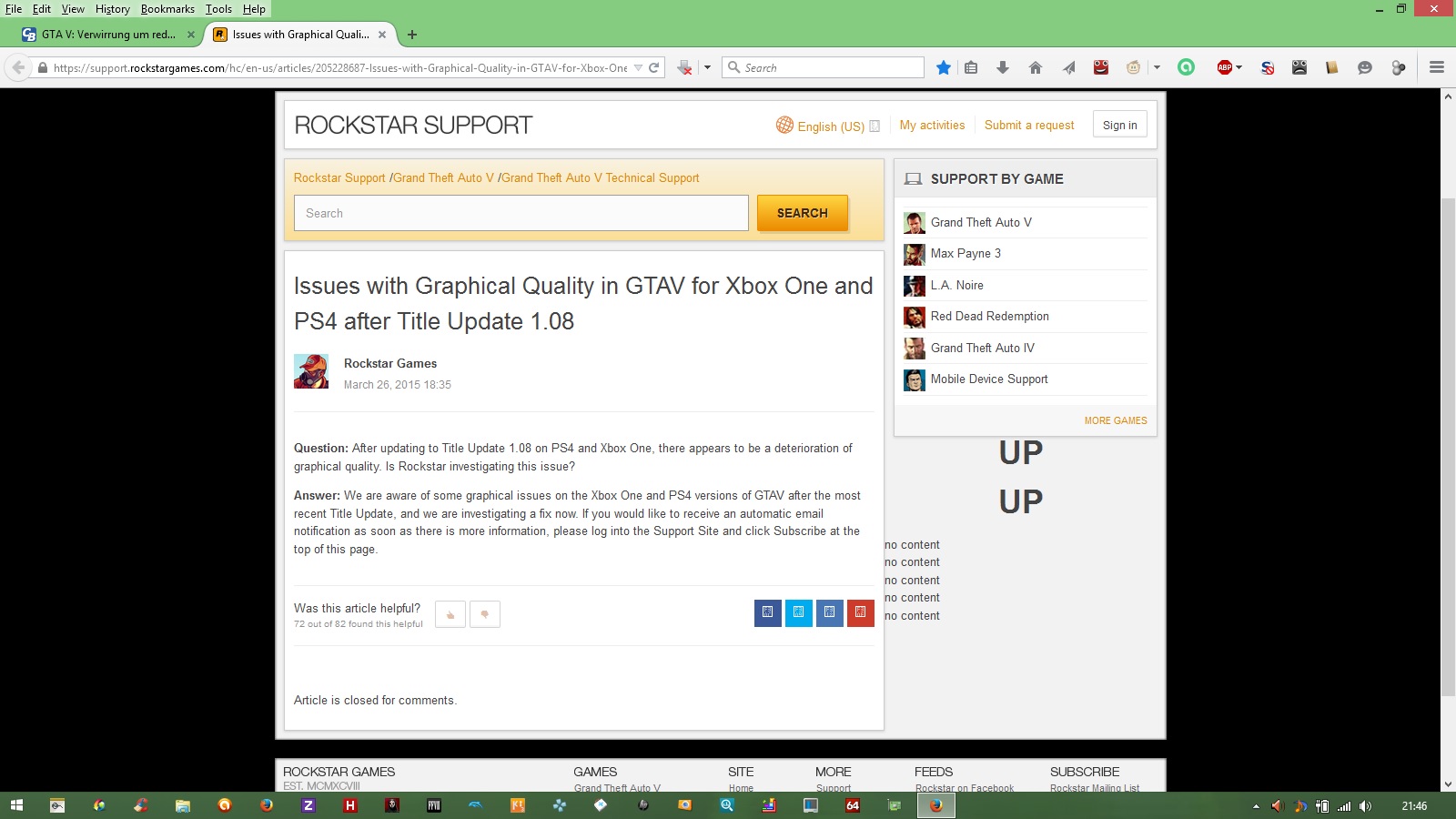Close the Issues with Graphical Quality tab

pos(382,35)
